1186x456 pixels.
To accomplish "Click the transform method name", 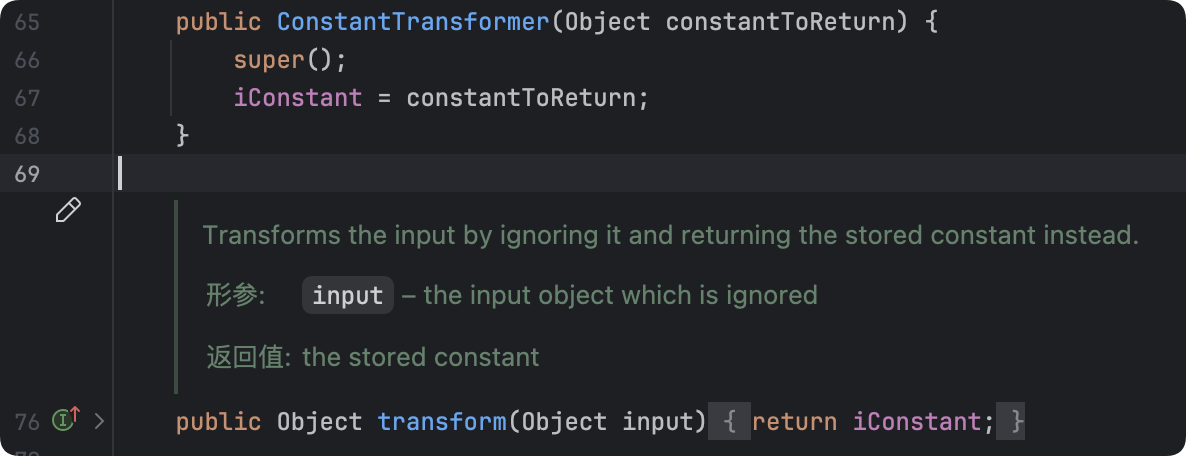I will (442, 422).
